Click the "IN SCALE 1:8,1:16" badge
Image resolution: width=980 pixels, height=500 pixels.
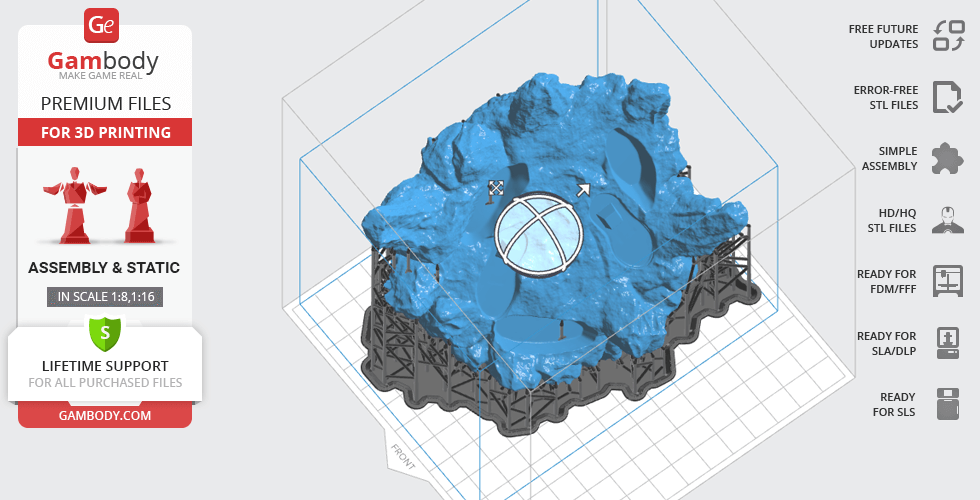pos(105,296)
